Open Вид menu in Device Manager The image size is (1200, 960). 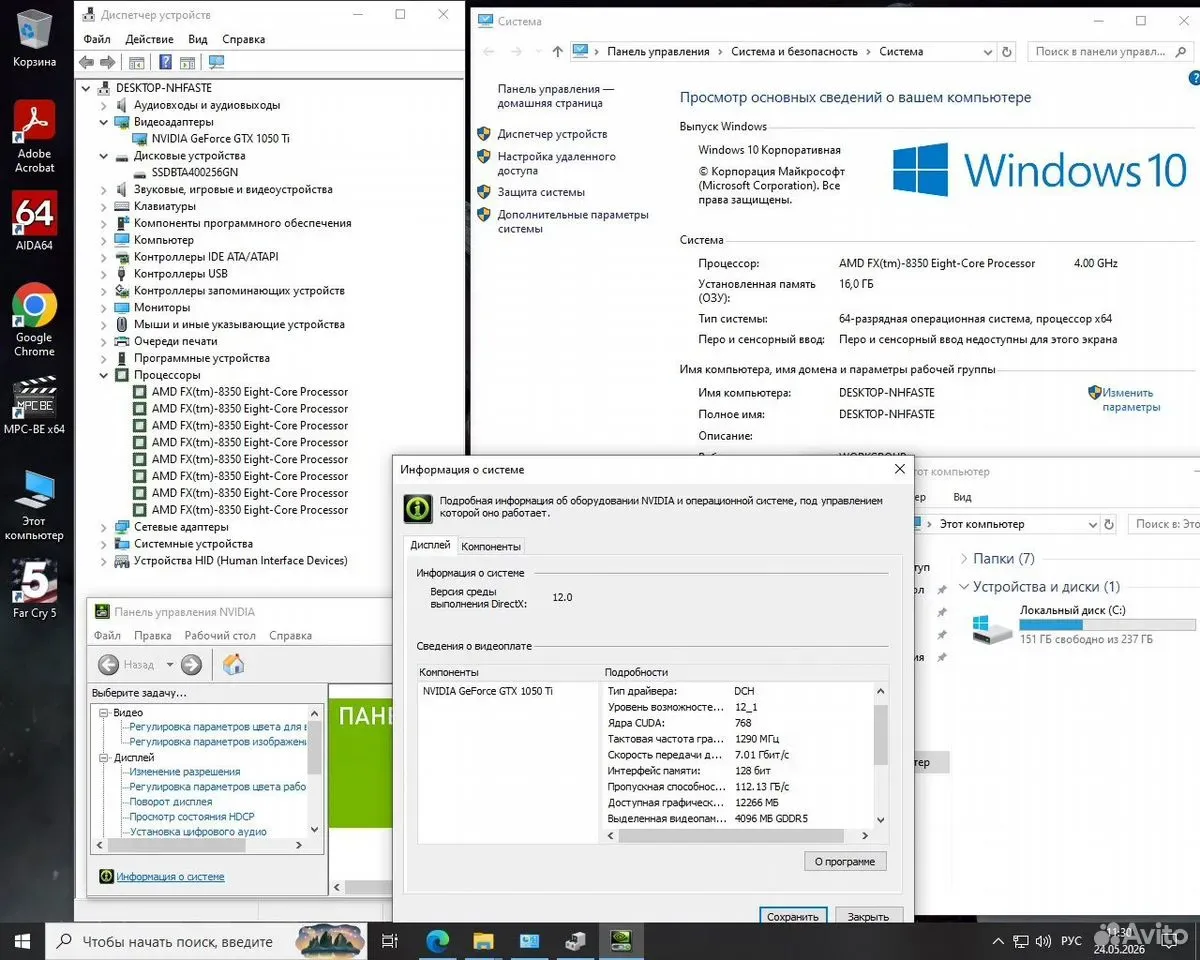198,39
